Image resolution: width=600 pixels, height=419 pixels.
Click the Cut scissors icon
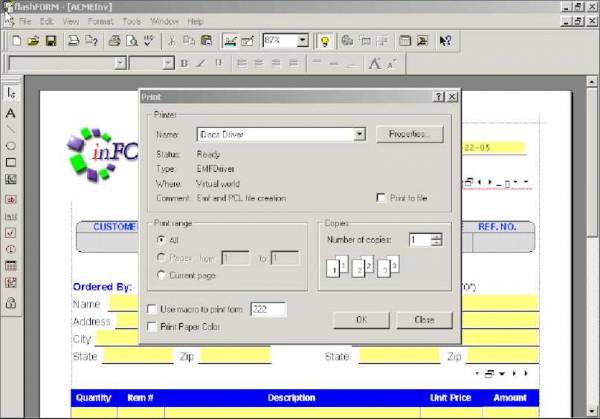(x=170, y=41)
